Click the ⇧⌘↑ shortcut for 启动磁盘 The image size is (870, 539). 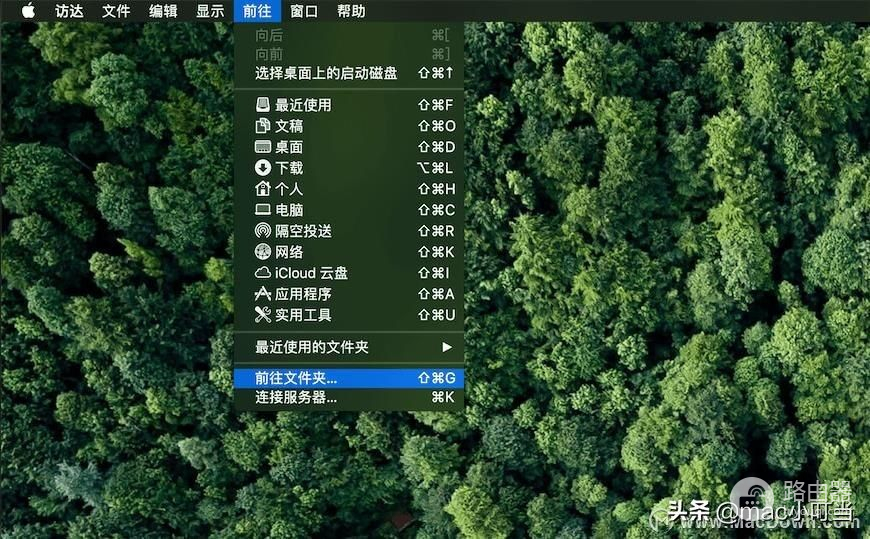(x=436, y=73)
